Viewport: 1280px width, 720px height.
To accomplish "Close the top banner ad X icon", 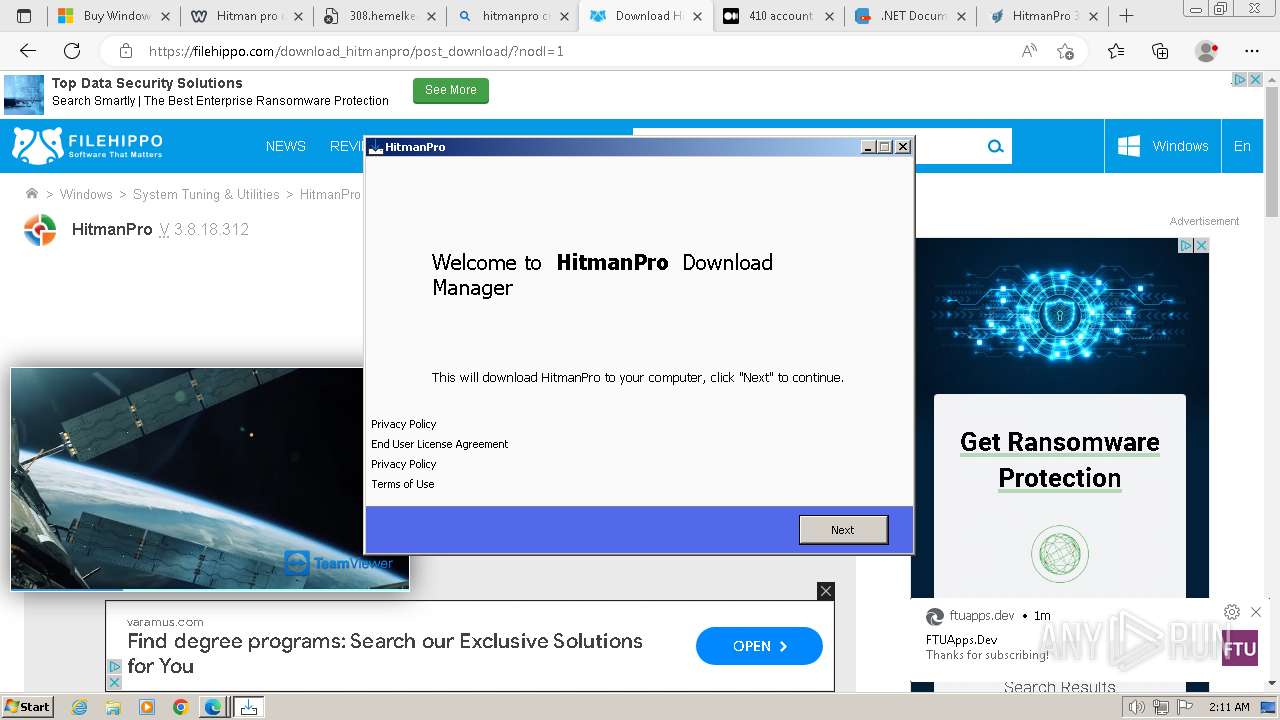I will [x=1255, y=80].
